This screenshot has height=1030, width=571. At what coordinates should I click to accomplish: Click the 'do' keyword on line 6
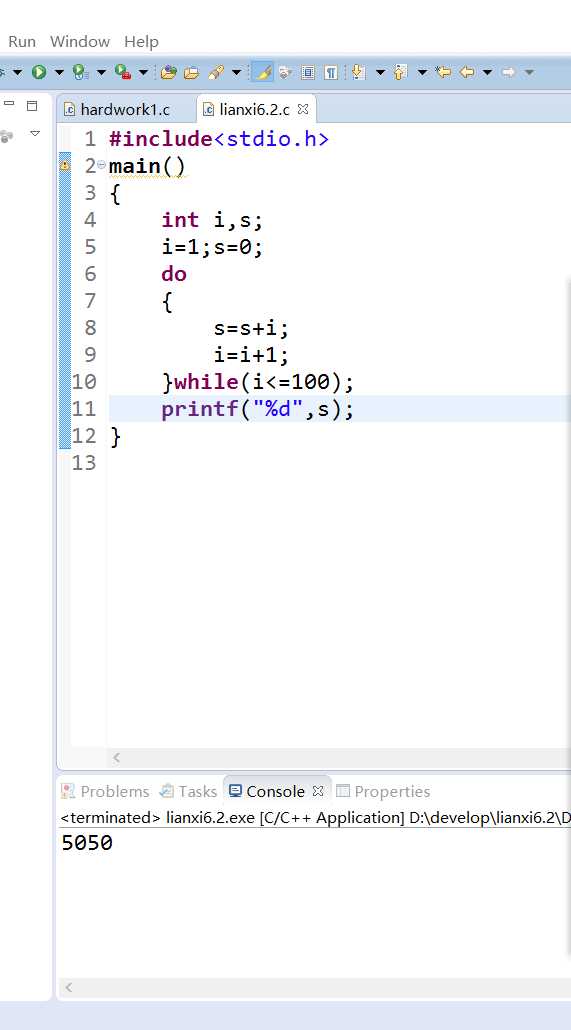click(x=174, y=274)
